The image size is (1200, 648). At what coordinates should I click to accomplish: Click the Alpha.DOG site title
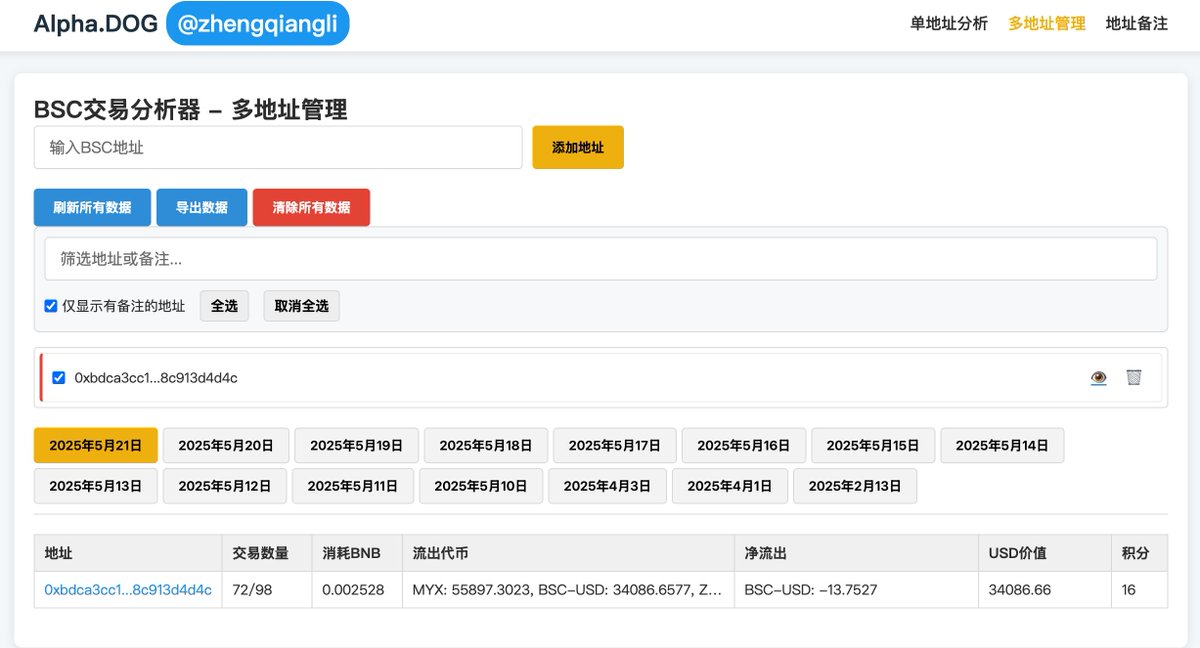(x=96, y=23)
